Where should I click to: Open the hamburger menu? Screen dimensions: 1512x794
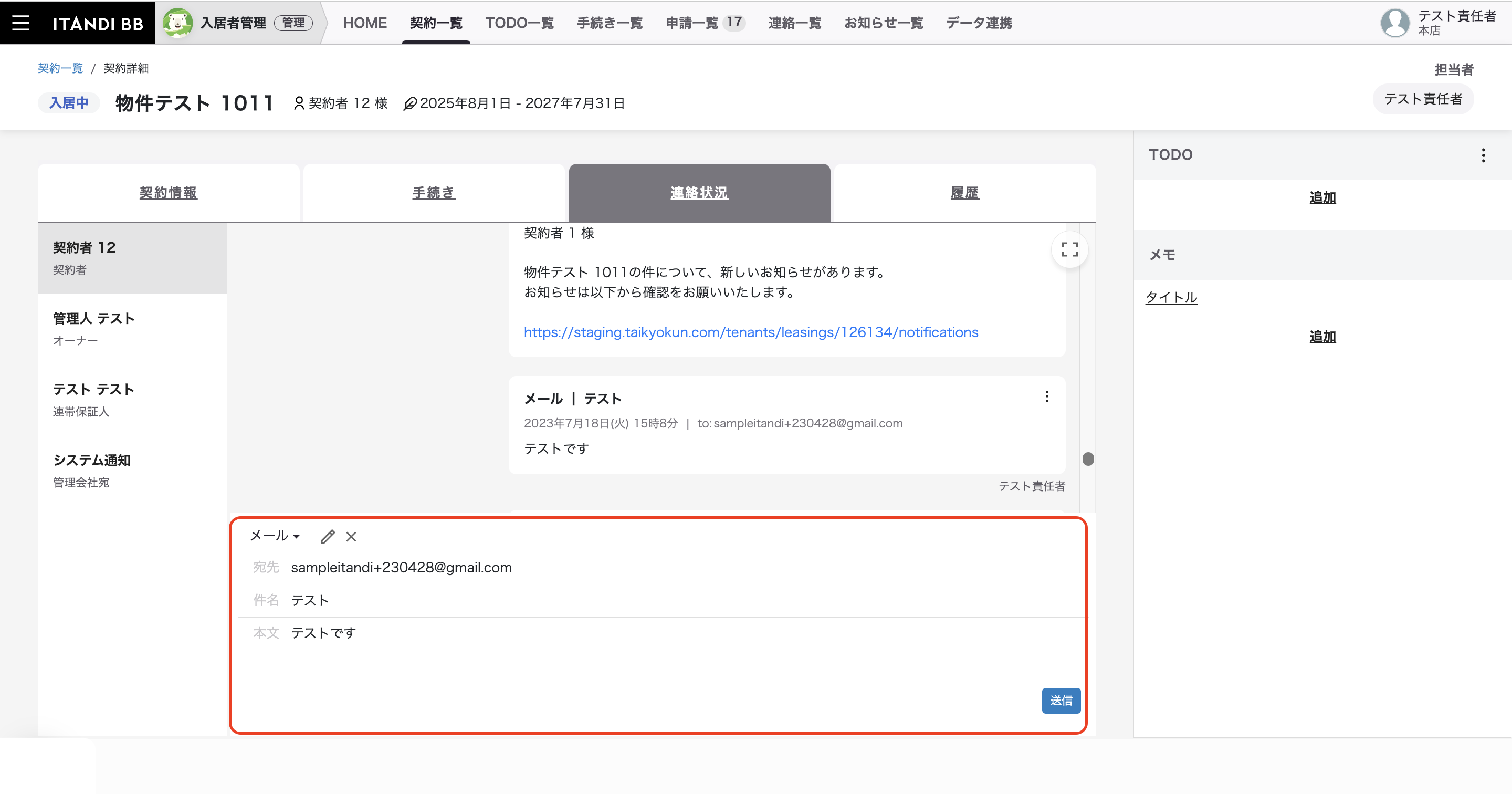click(21, 23)
